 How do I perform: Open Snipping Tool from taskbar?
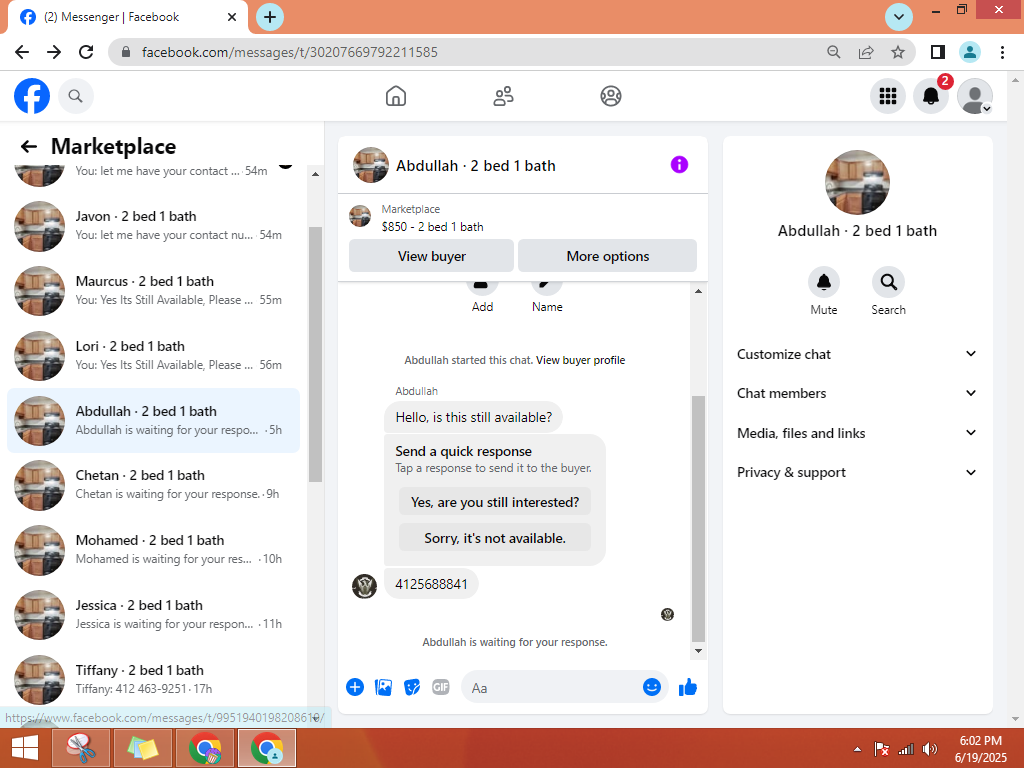click(81, 748)
